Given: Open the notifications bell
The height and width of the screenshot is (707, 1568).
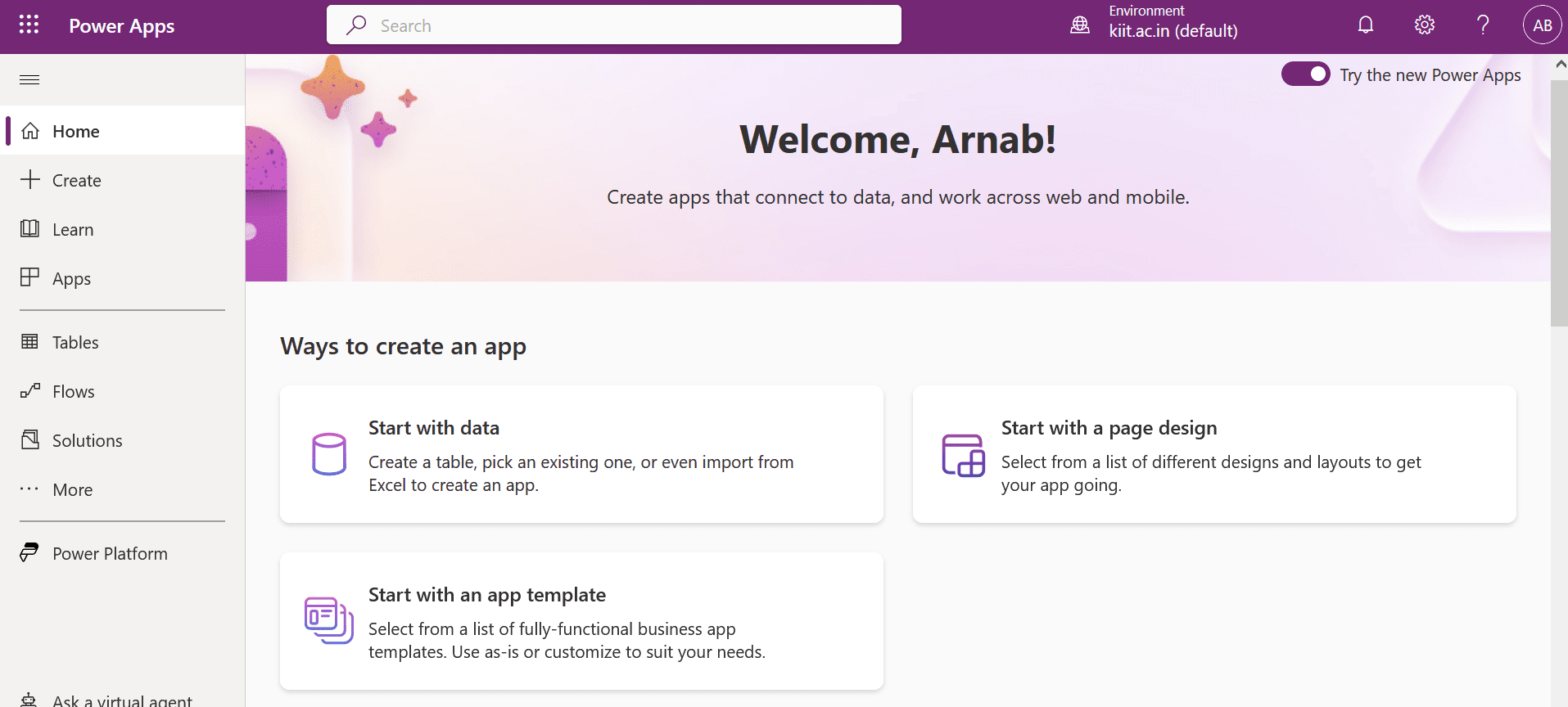Looking at the screenshot, I should click(1365, 25).
